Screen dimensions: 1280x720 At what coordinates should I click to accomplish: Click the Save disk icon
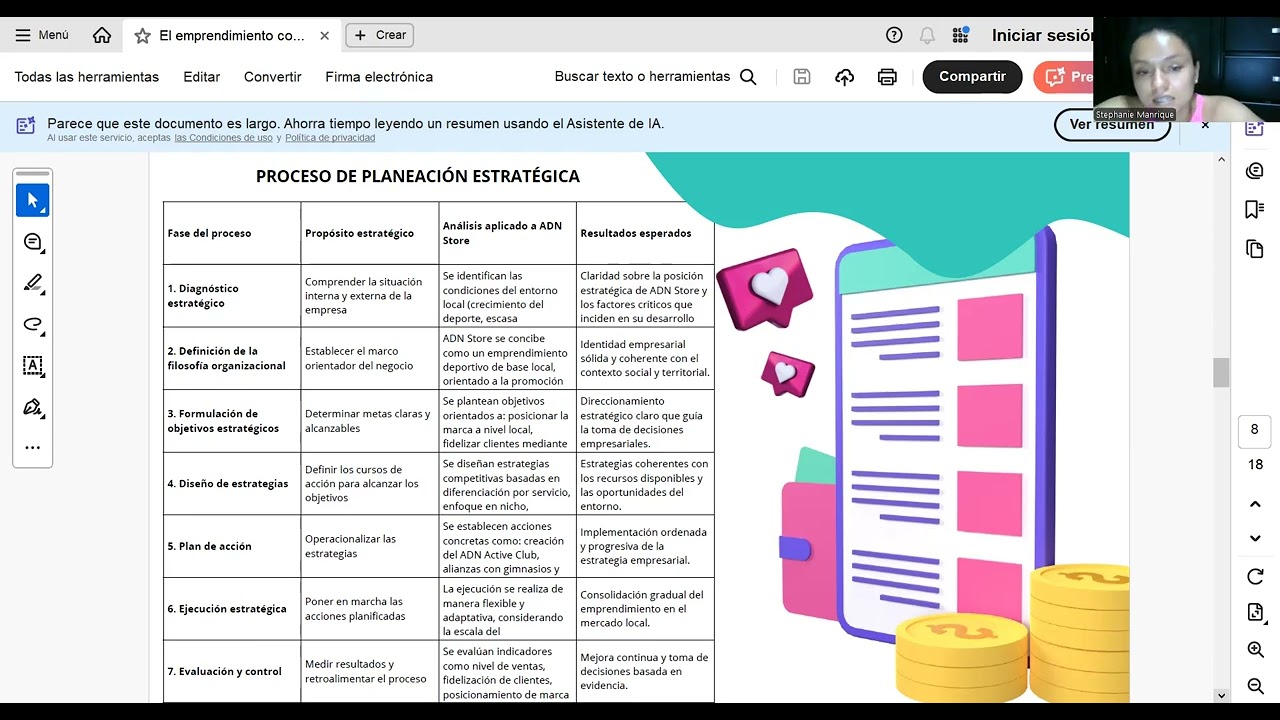pyautogui.click(x=802, y=77)
